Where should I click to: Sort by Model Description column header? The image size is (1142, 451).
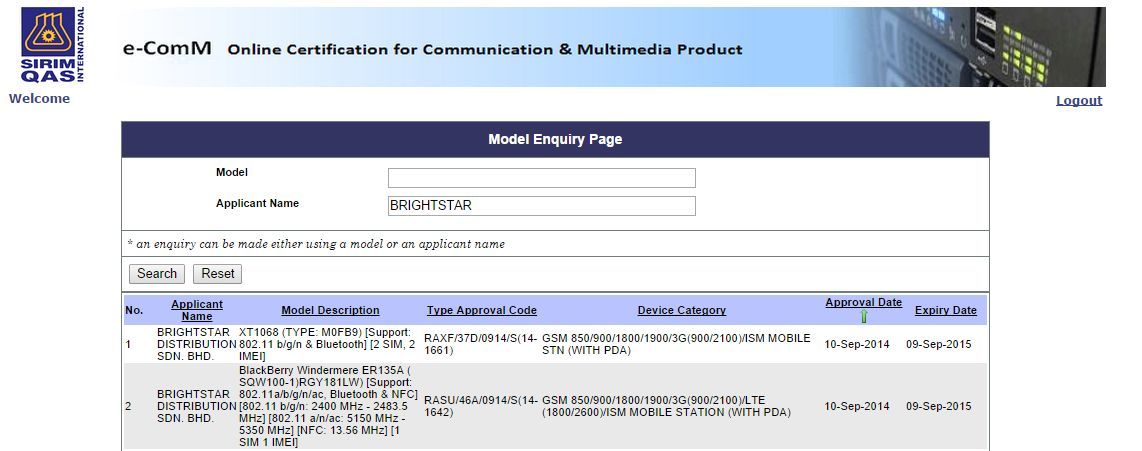330,310
